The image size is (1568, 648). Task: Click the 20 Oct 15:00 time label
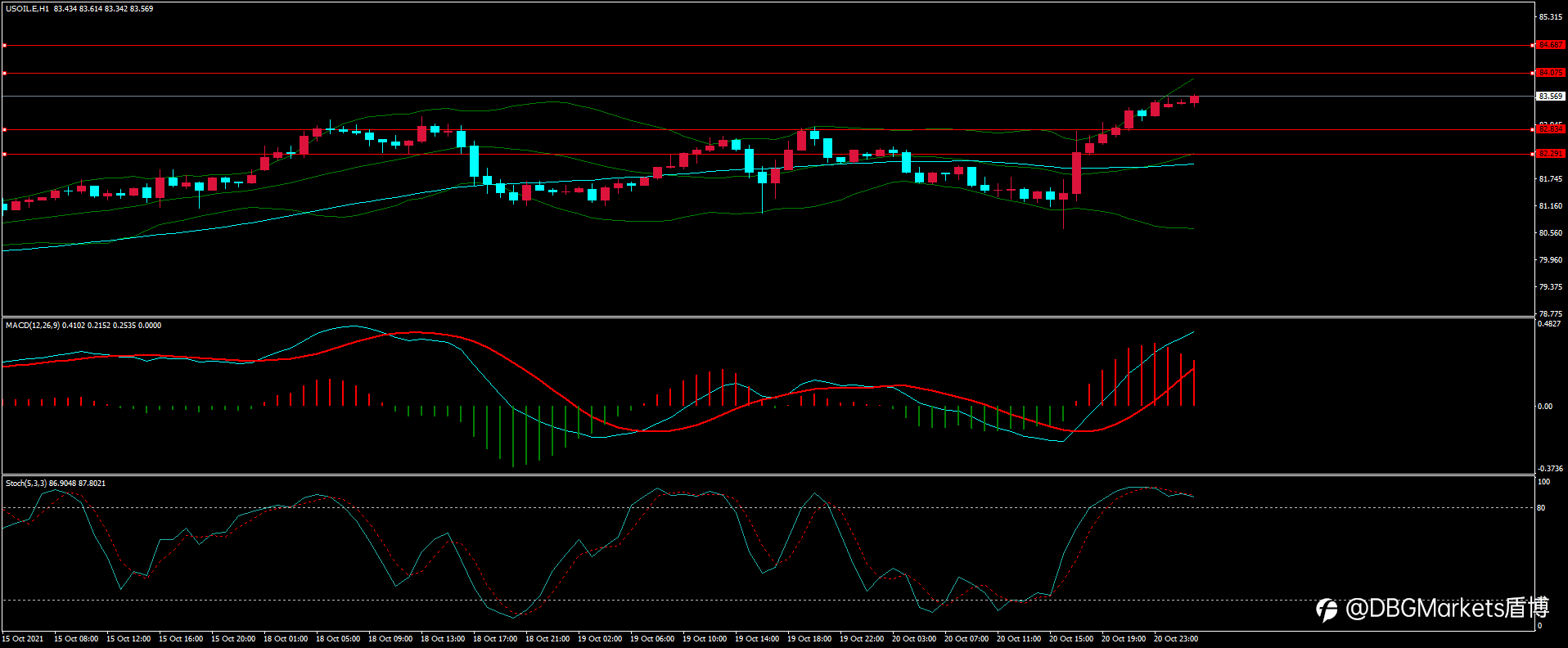pyautogui.click(x=1071, y=639)
